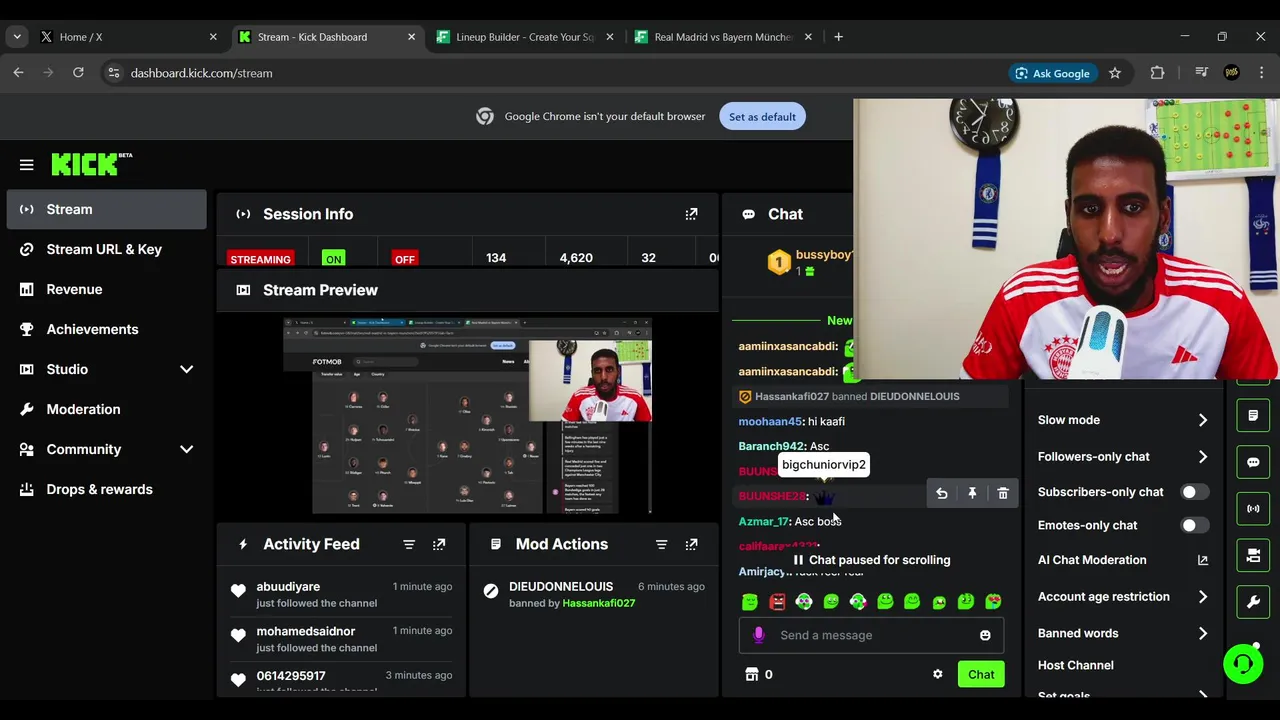Image resolution: width=1280 pixels, height=720 pixels.
Task: Click the green Chat send button
Action: (981, 674)
